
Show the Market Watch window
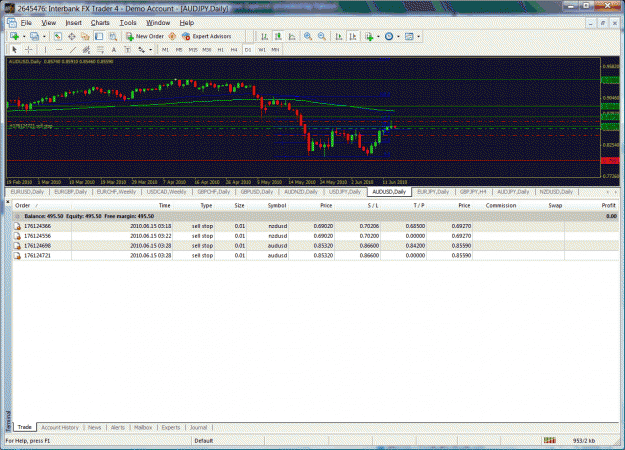click(x=57, y=36)
